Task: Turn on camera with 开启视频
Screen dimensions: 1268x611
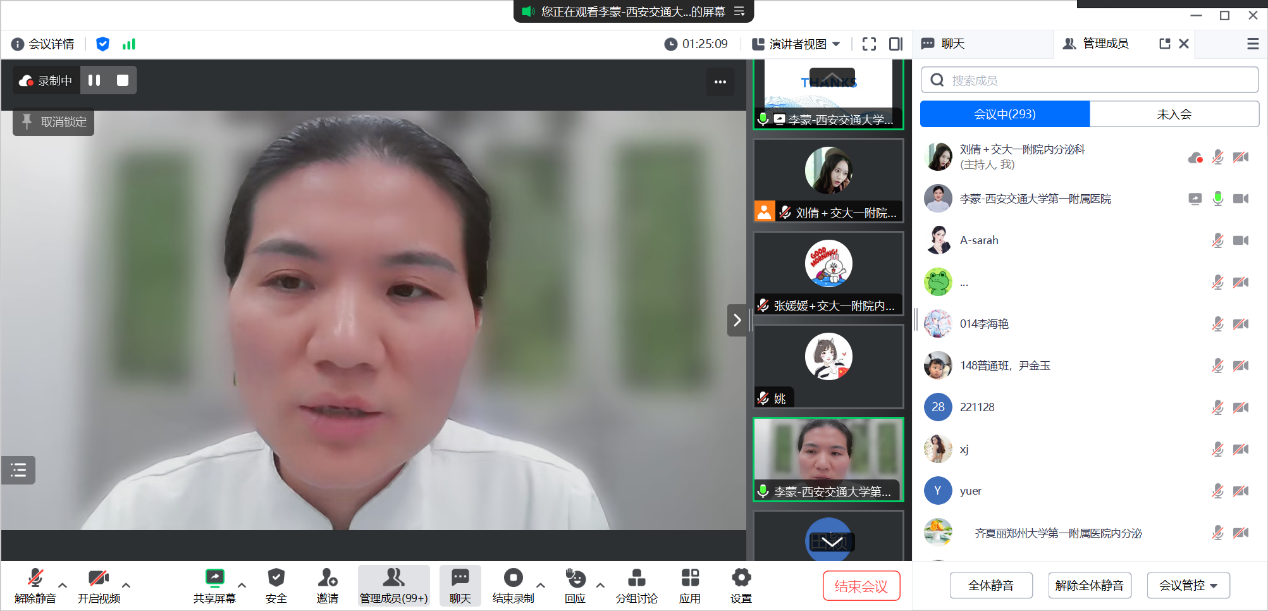Action: point(99,586)
